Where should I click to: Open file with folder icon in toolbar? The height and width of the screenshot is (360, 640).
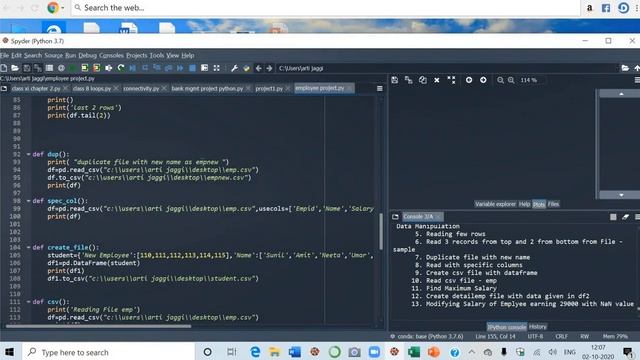[15, 68]
